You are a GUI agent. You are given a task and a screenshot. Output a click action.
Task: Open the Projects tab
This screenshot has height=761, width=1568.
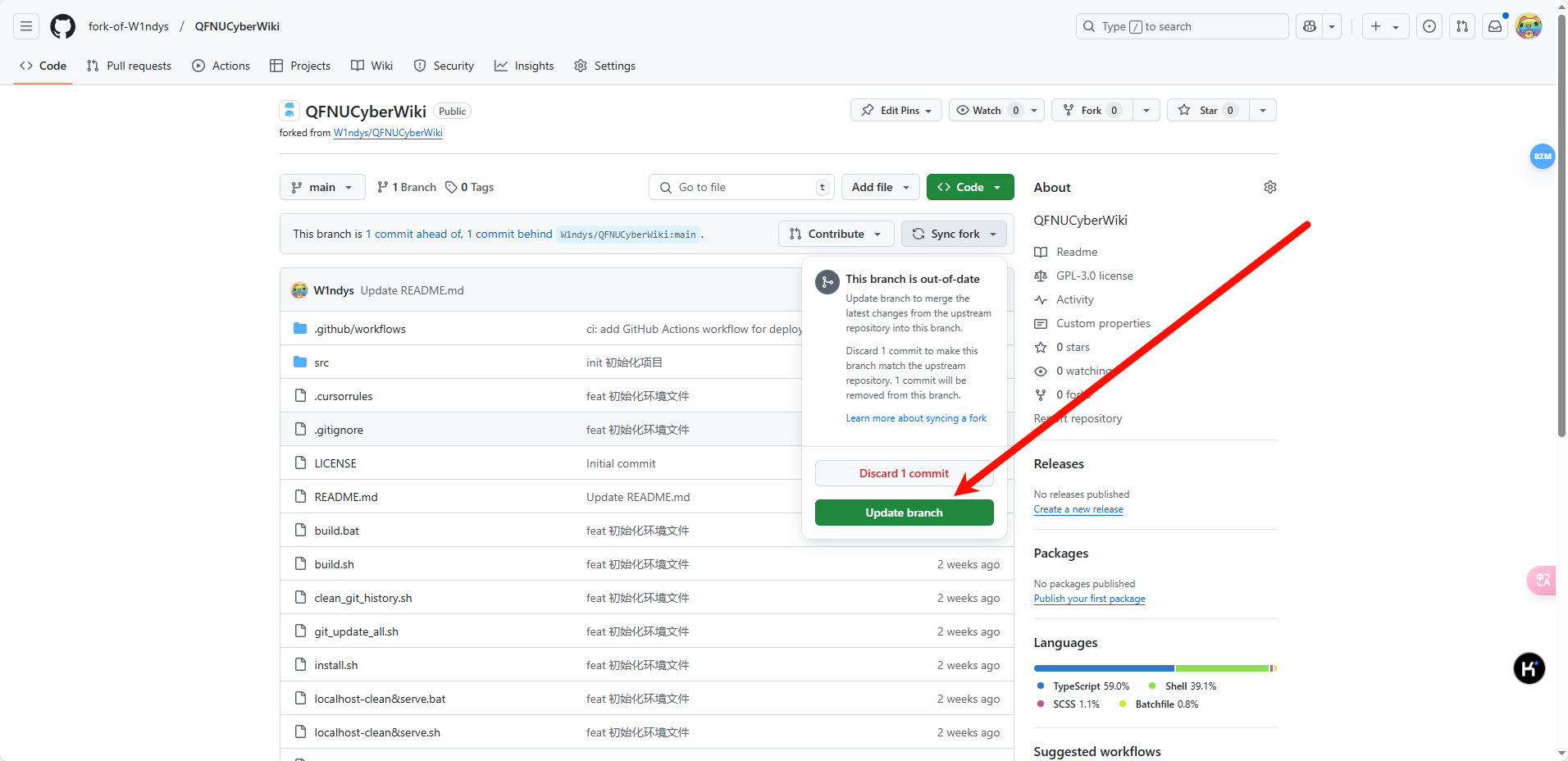[300, 66]
